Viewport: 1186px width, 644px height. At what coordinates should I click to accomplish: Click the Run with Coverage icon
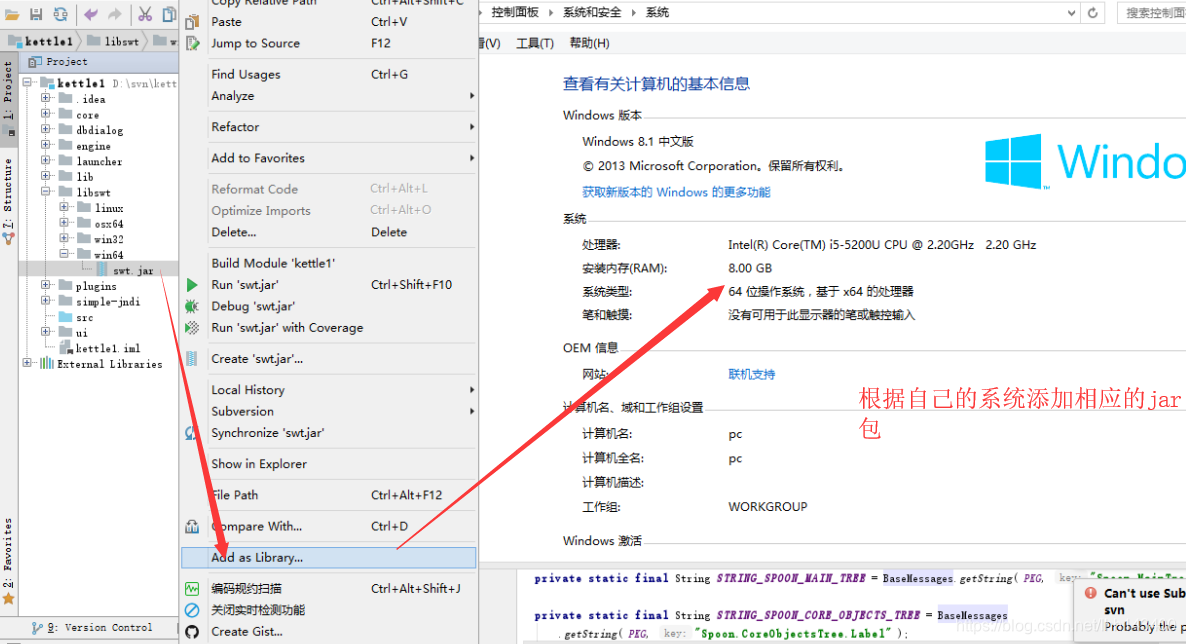point(192,328)
